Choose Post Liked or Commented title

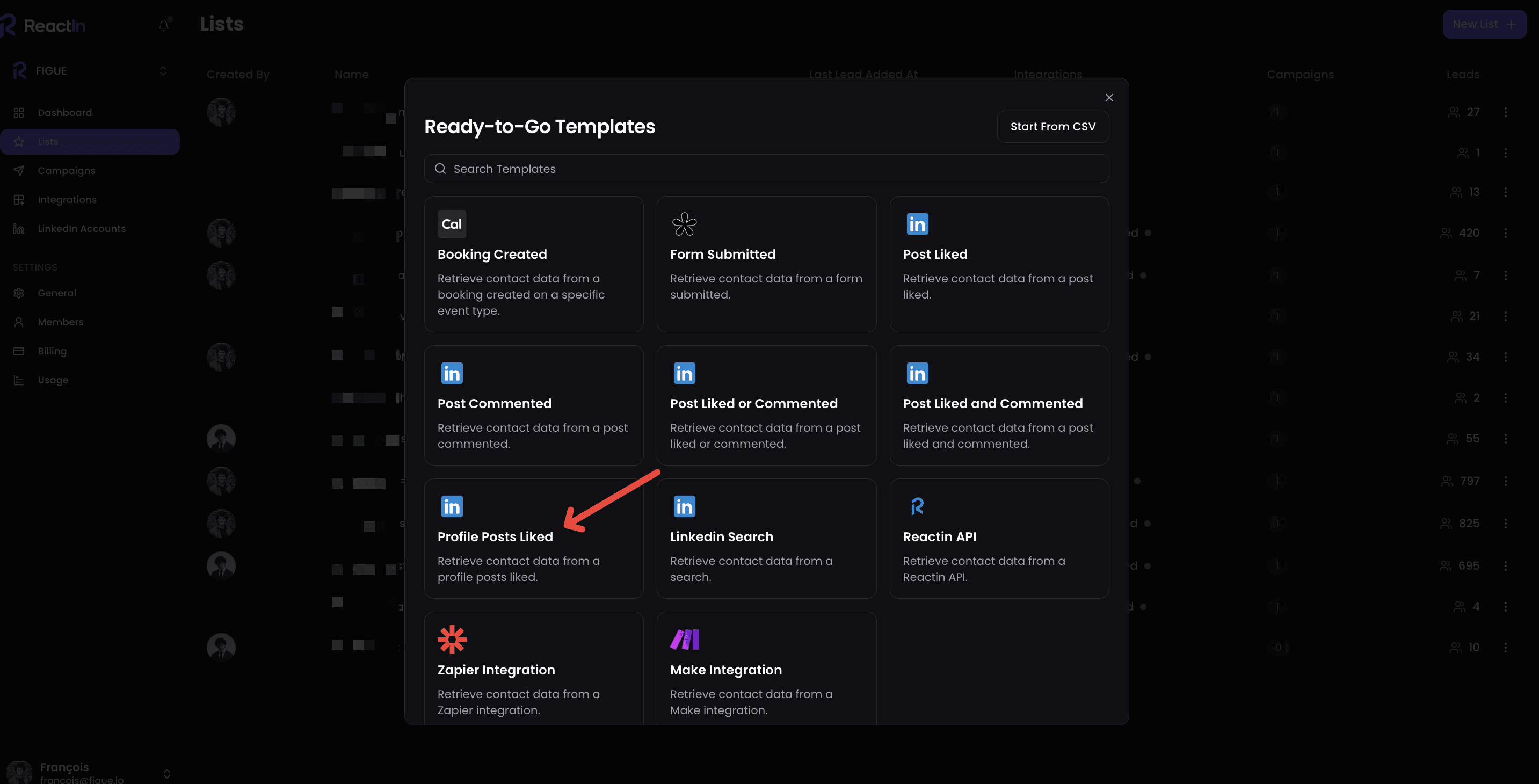(754, 404)
